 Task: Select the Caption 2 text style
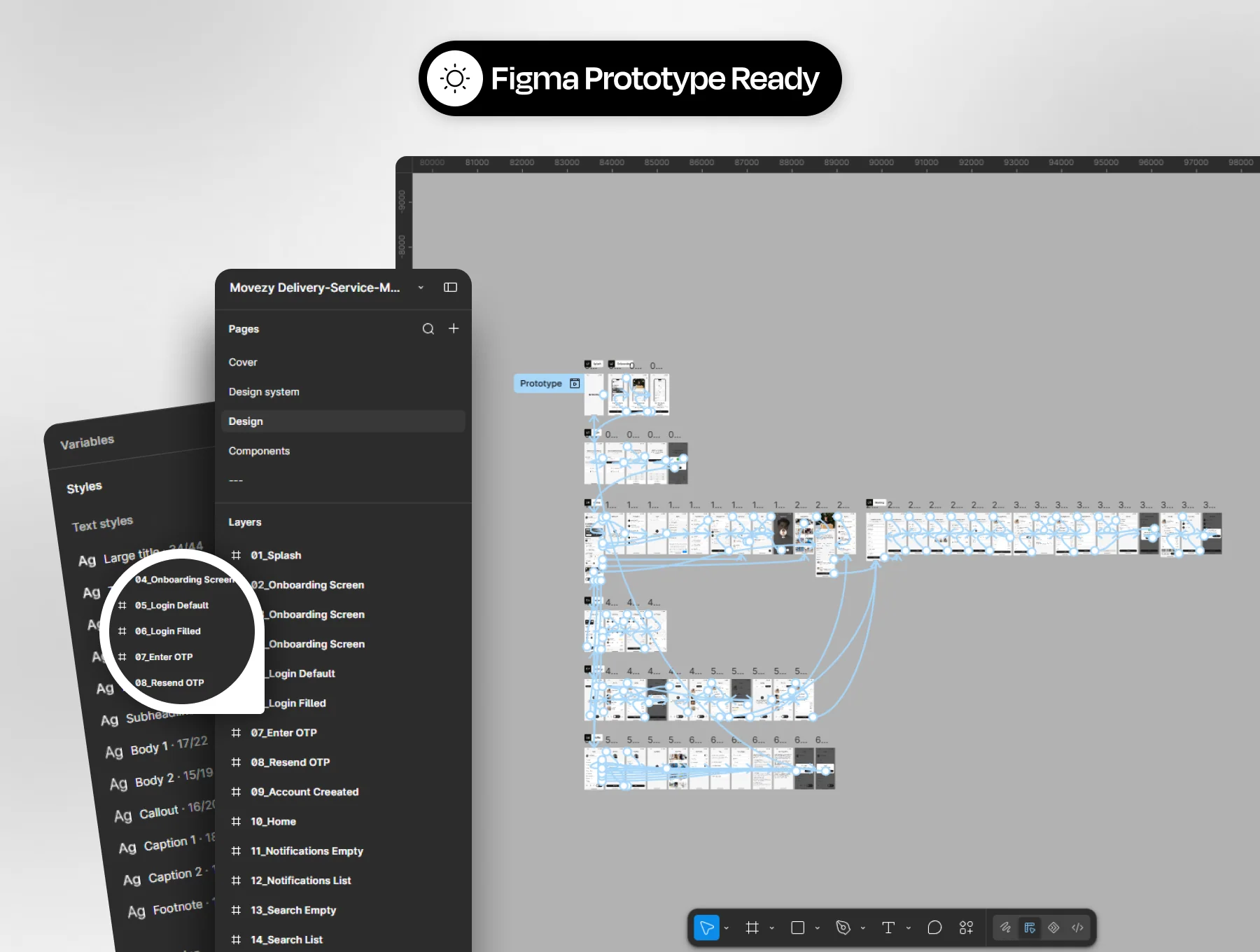point(170,876)
